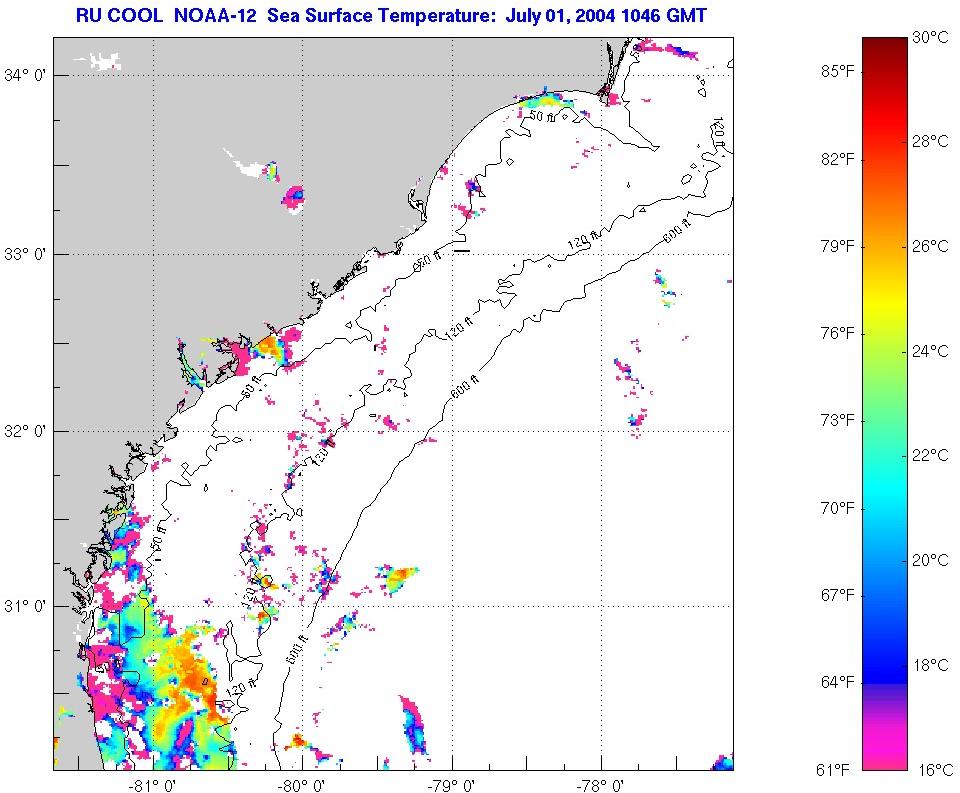Click the "18°C" color scale label
The height and width of the screenshot is (793, 960).
coord(930,665)
